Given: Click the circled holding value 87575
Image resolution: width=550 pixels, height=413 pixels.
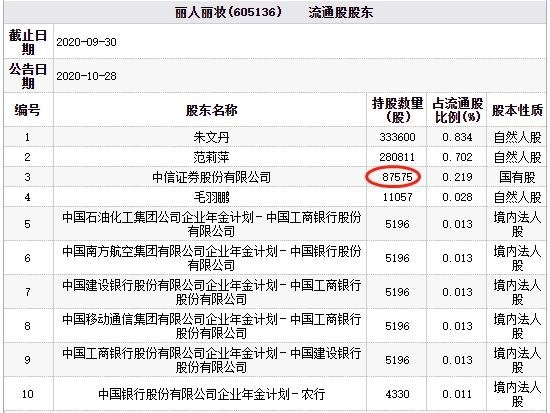Looking at the screenshot, I should tap(397, 177).
